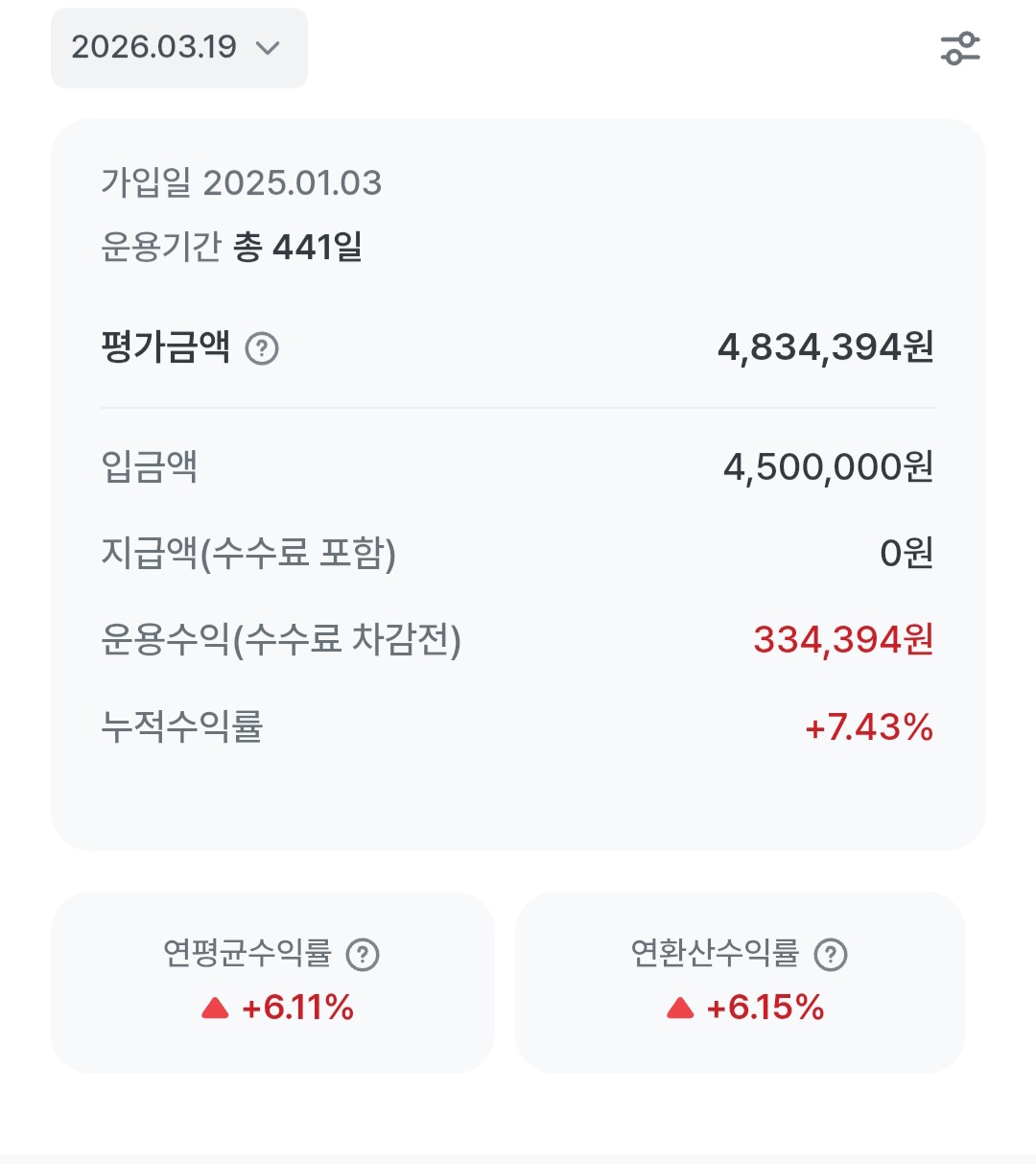
Task: Select the 지급액(수수료 포함) label
Action: point(248,554)
